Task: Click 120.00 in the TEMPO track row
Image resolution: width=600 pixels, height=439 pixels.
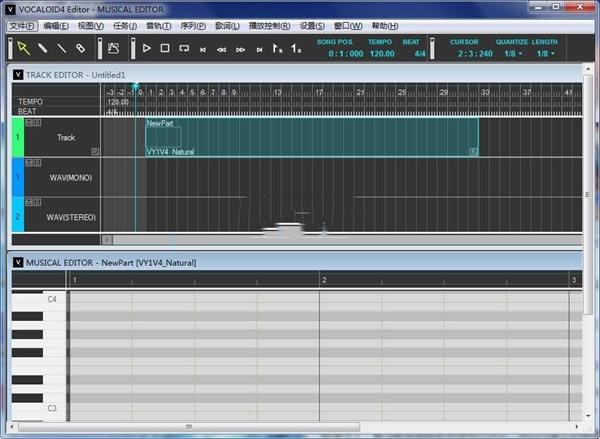Action: 118,102
